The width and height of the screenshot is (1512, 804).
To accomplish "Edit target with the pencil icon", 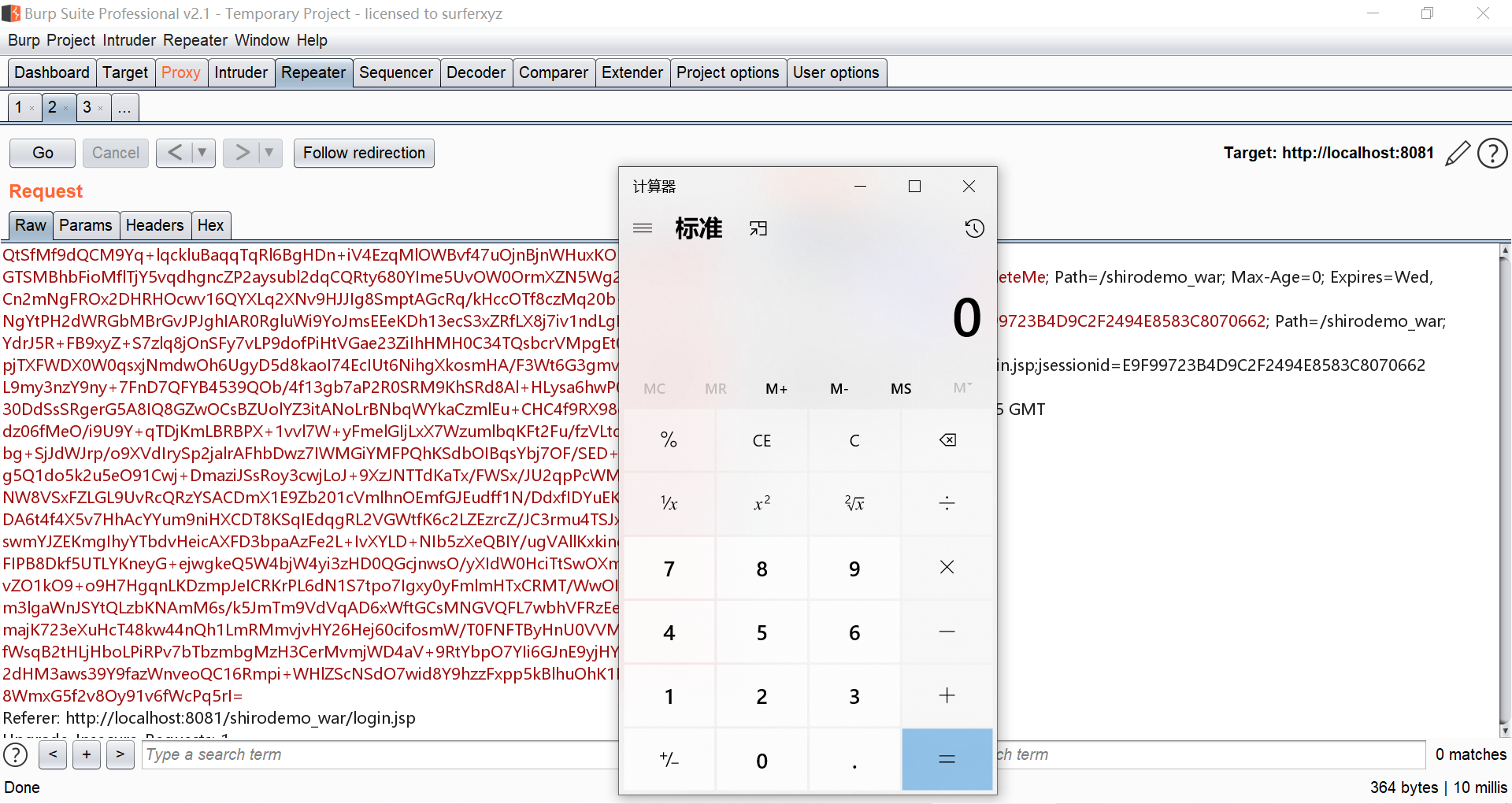I will [1458, 153].
